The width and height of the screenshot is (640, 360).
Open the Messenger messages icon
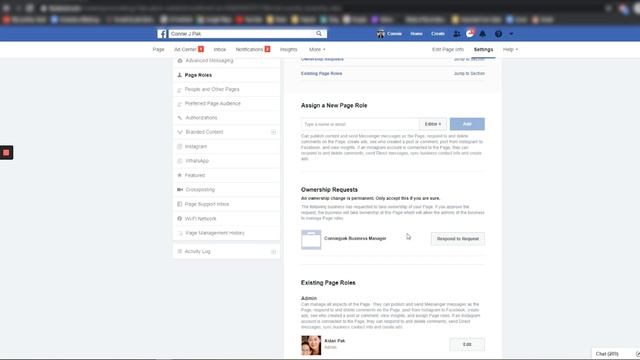(470, 34)
